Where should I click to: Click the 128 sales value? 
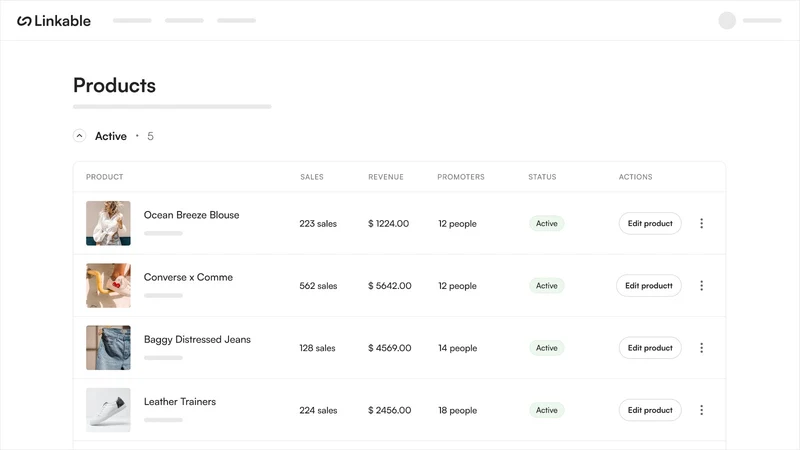(x=317, y=348)
